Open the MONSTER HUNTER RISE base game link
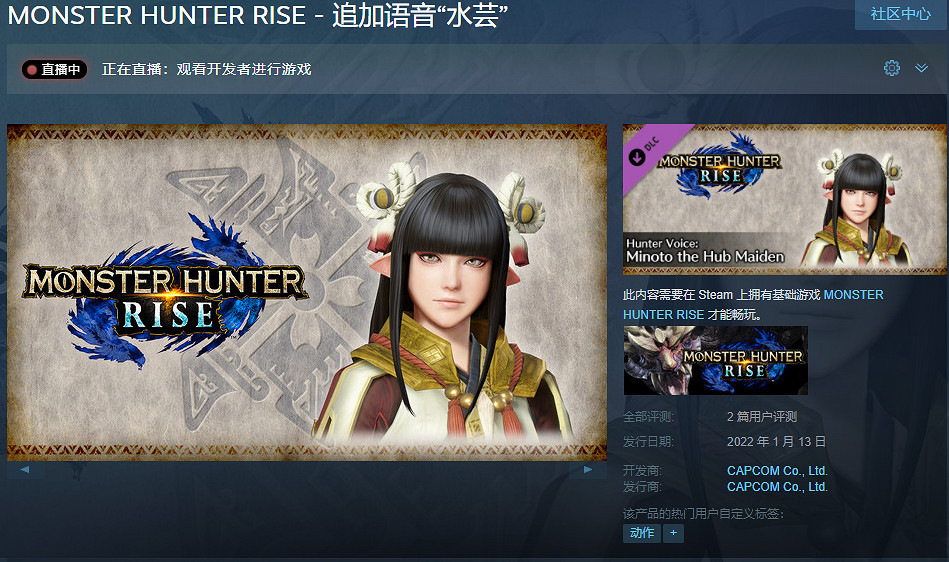The height and width of the screenshot is (562, 949). coord(753,305)
